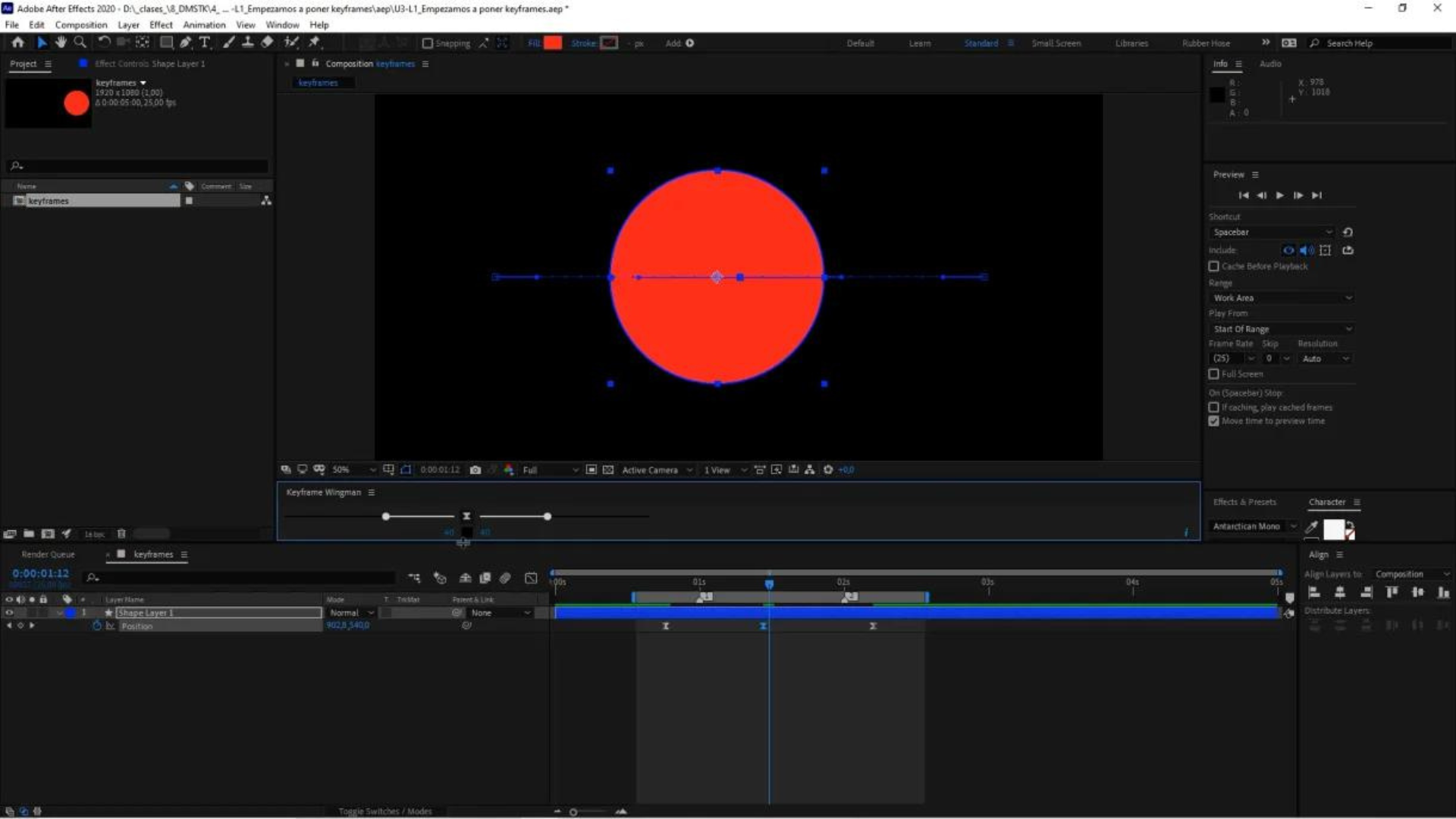Reset the preview shortcut settings
Screen dimensions: 1456x819
click(1348, 232)
